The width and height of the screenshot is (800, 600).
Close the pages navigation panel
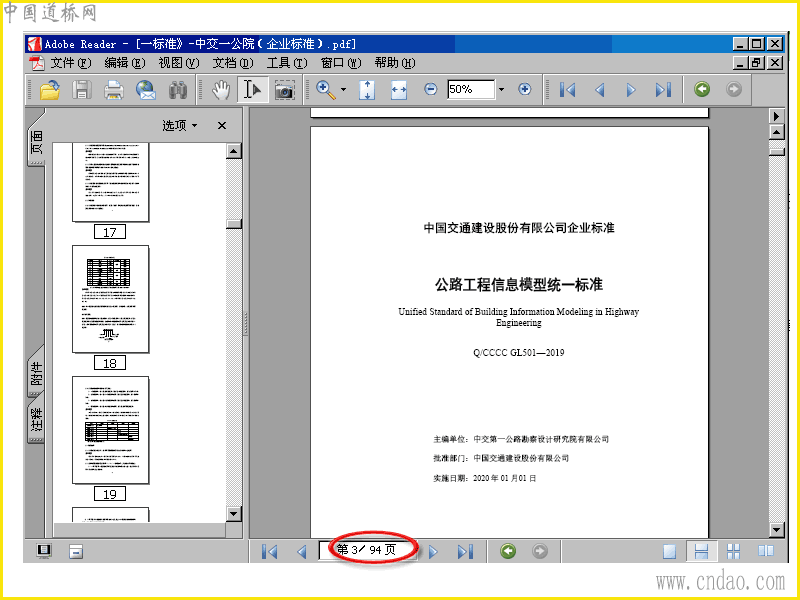(221, 126)
